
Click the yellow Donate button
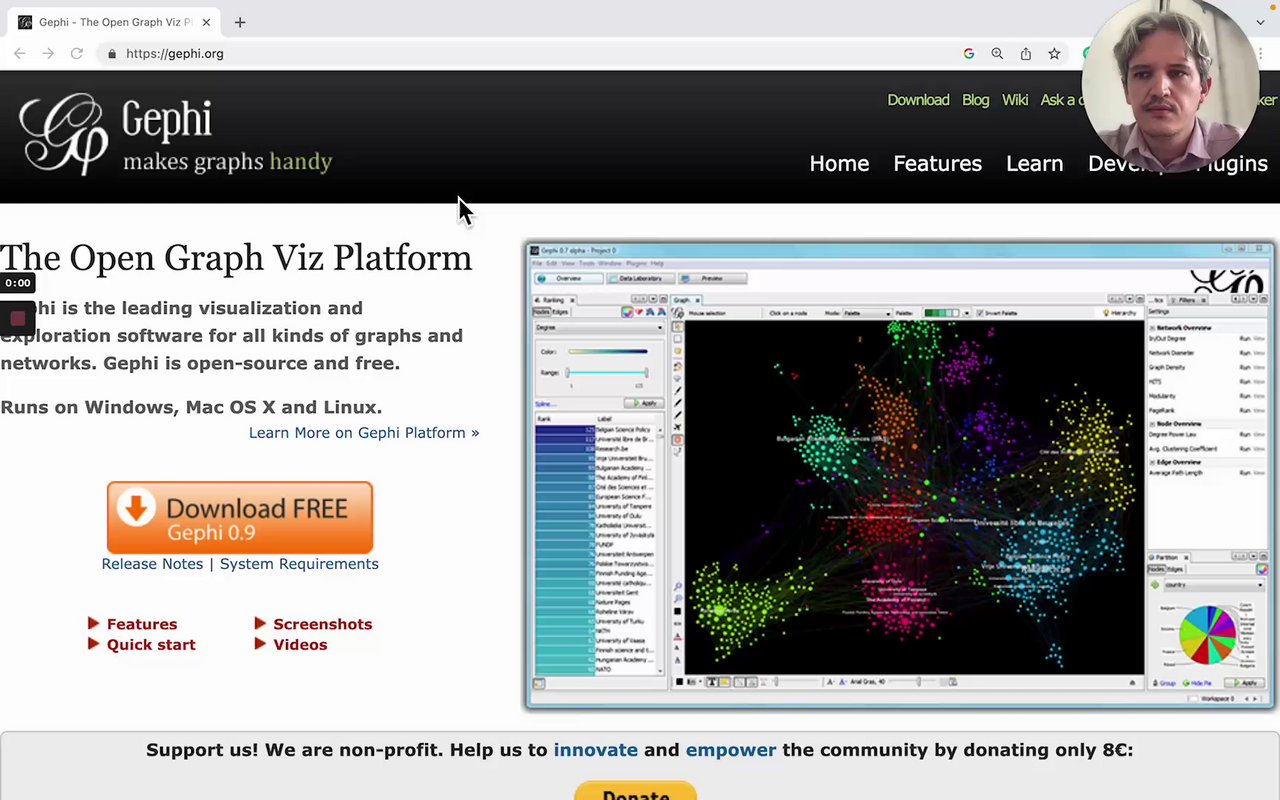(x=636, y=791)
